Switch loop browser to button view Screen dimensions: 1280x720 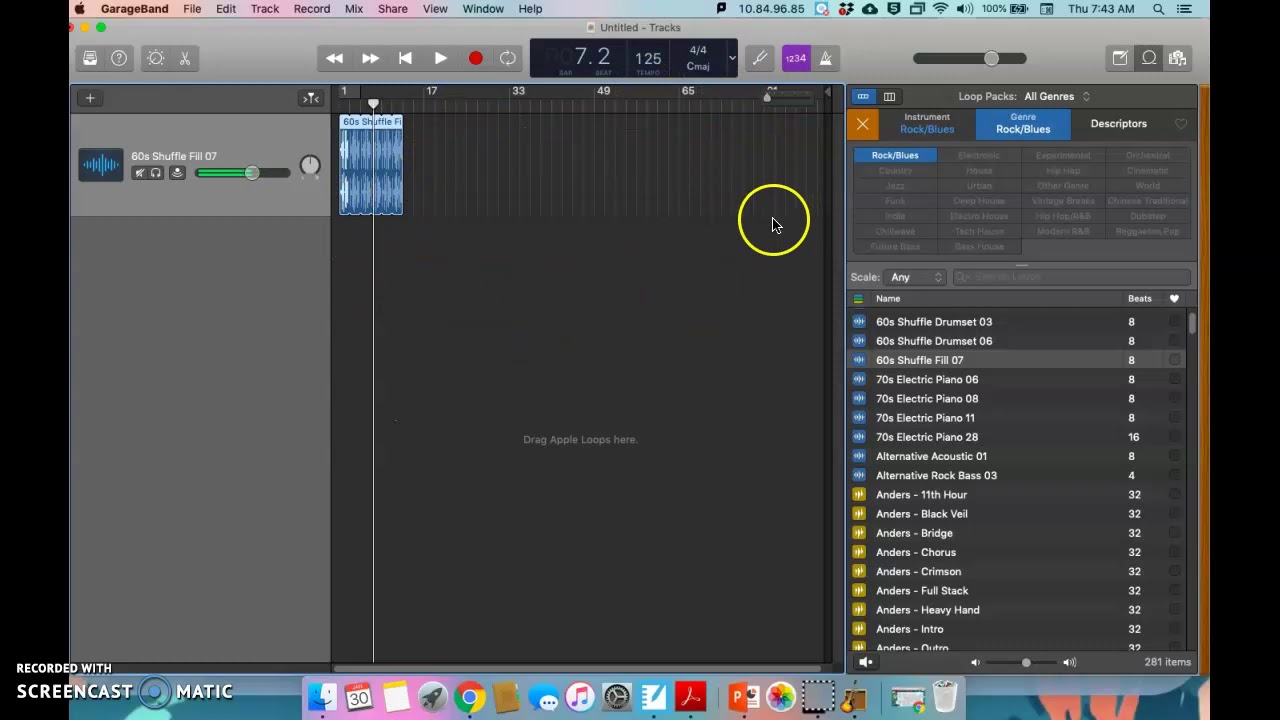863,96
